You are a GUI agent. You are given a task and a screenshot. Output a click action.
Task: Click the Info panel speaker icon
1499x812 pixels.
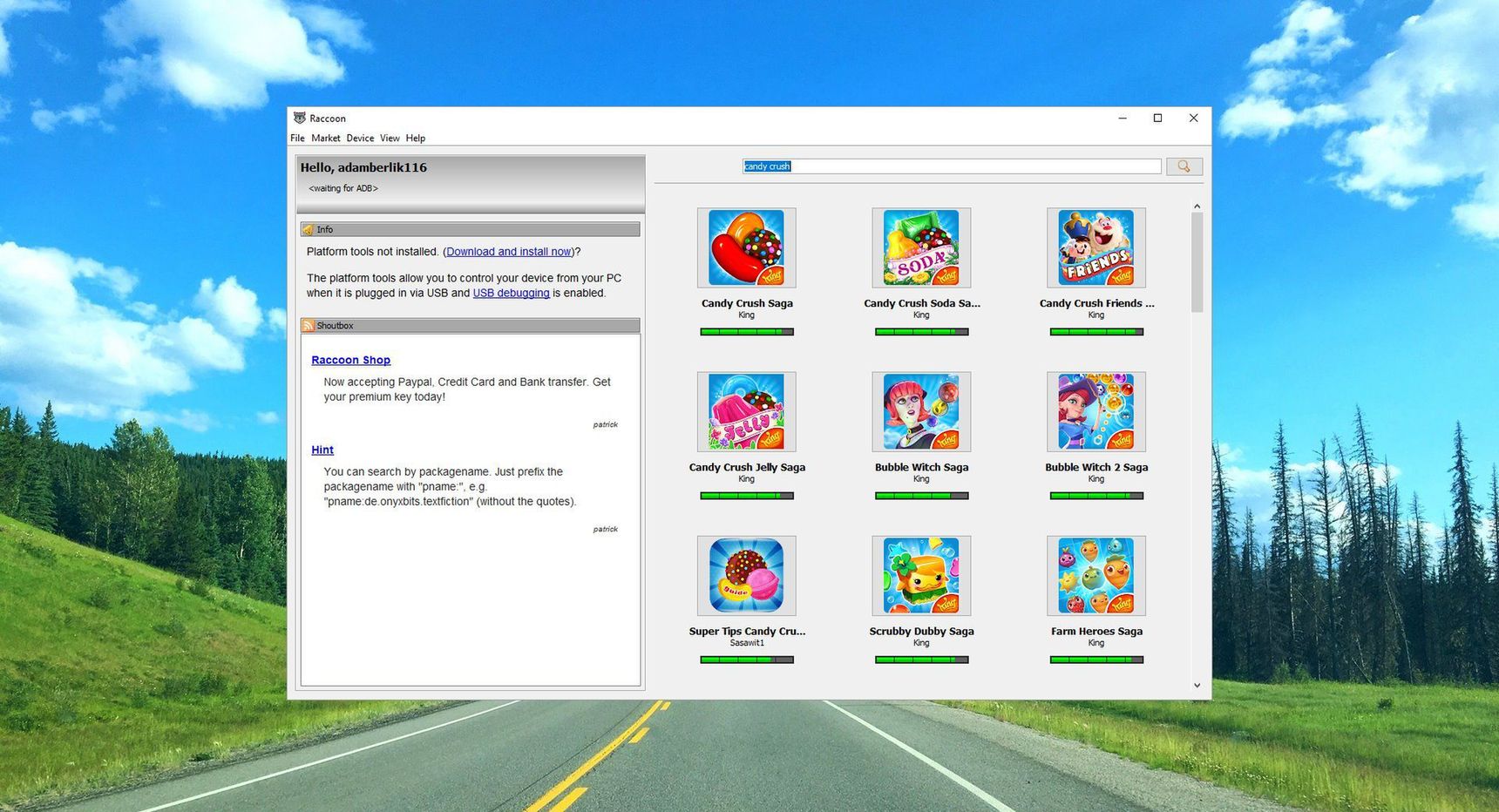click(x=308, y=230)
